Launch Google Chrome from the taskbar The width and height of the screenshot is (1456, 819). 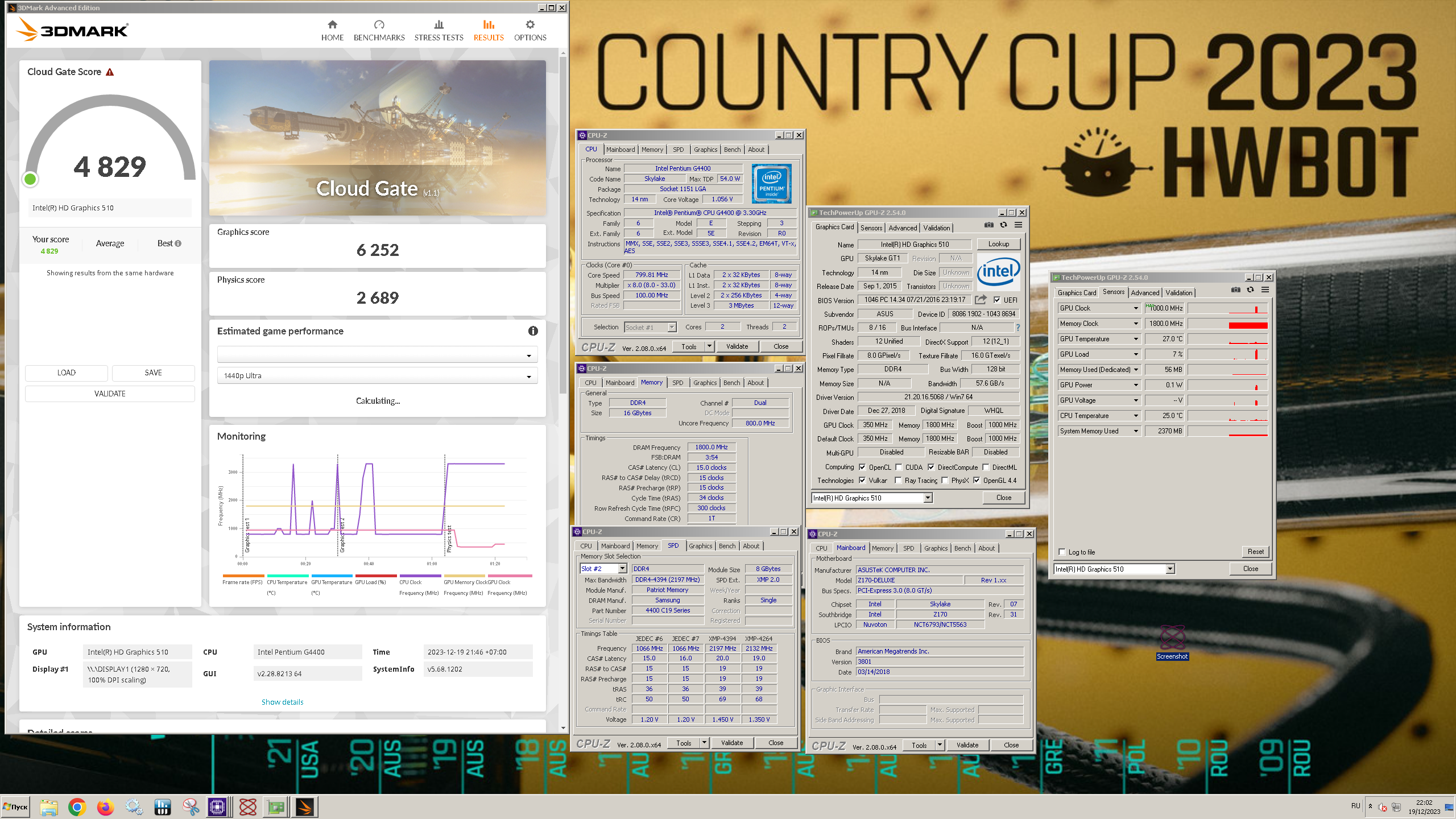(77, 807)
